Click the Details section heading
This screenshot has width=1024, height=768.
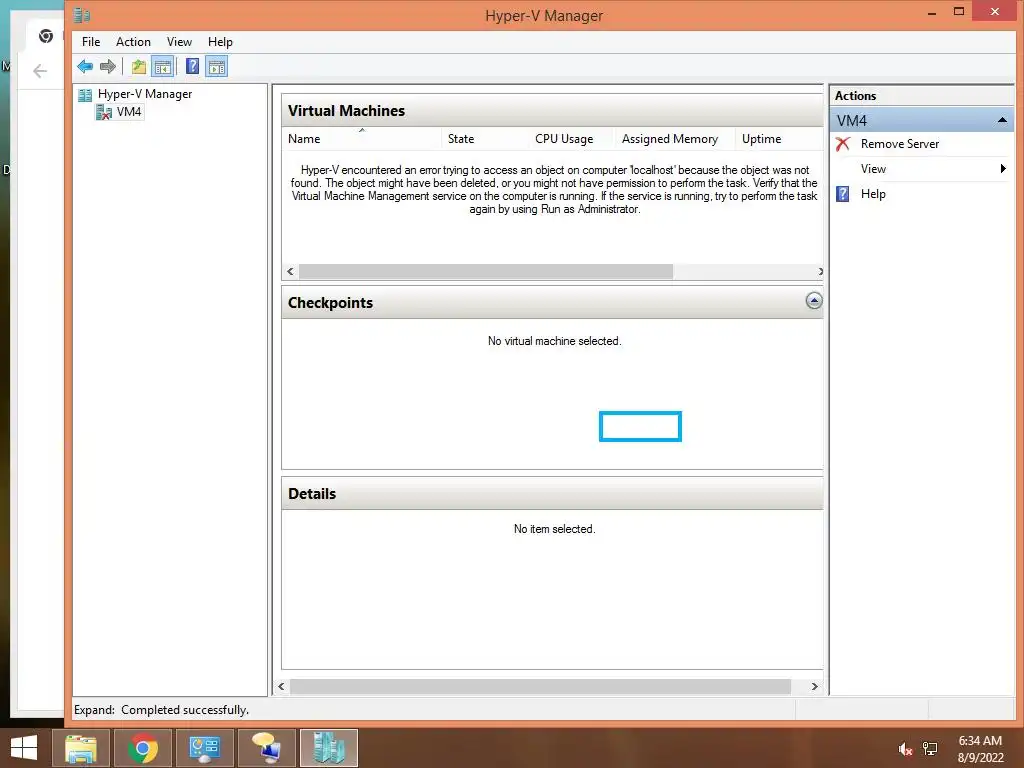[x=312, y=494]
